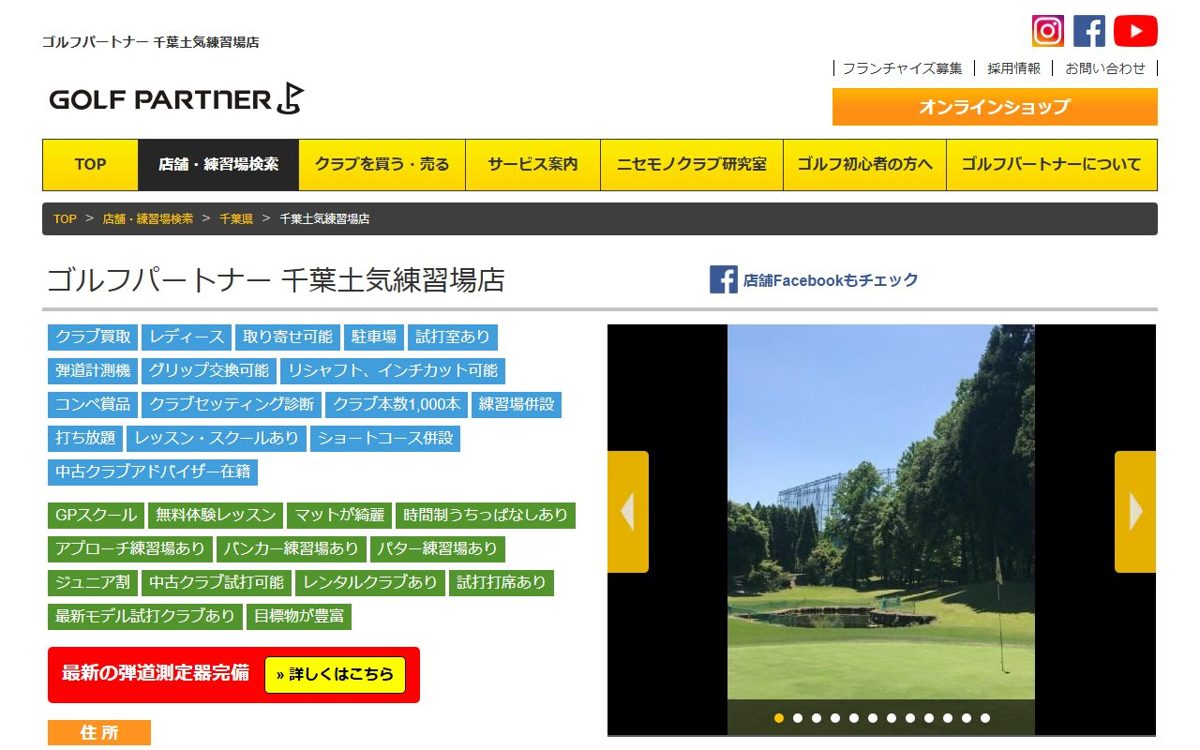
Task: Click 千葉県 in the breadcrumb
Action: coord(236,219)
